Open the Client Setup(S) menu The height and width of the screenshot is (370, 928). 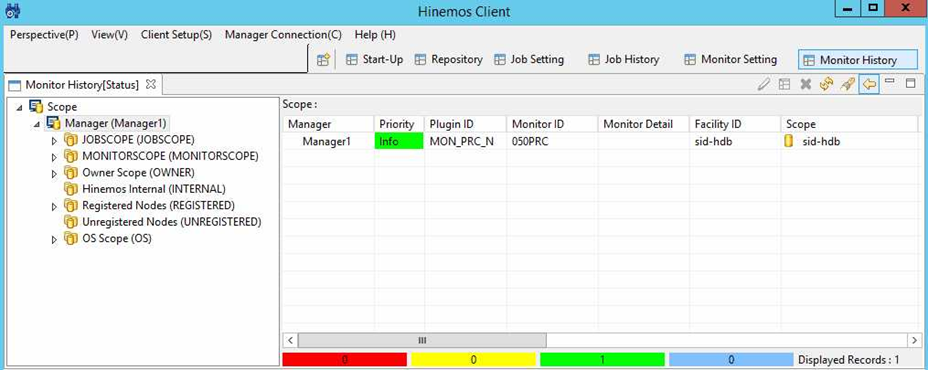pyautogui.click(x=176, y=34)
